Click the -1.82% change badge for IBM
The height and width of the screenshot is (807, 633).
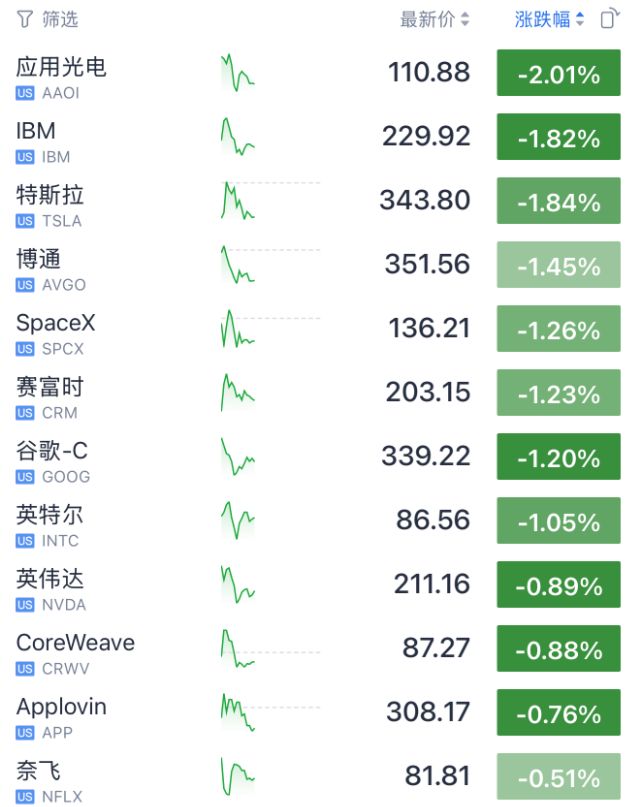(x=558, y=137)
